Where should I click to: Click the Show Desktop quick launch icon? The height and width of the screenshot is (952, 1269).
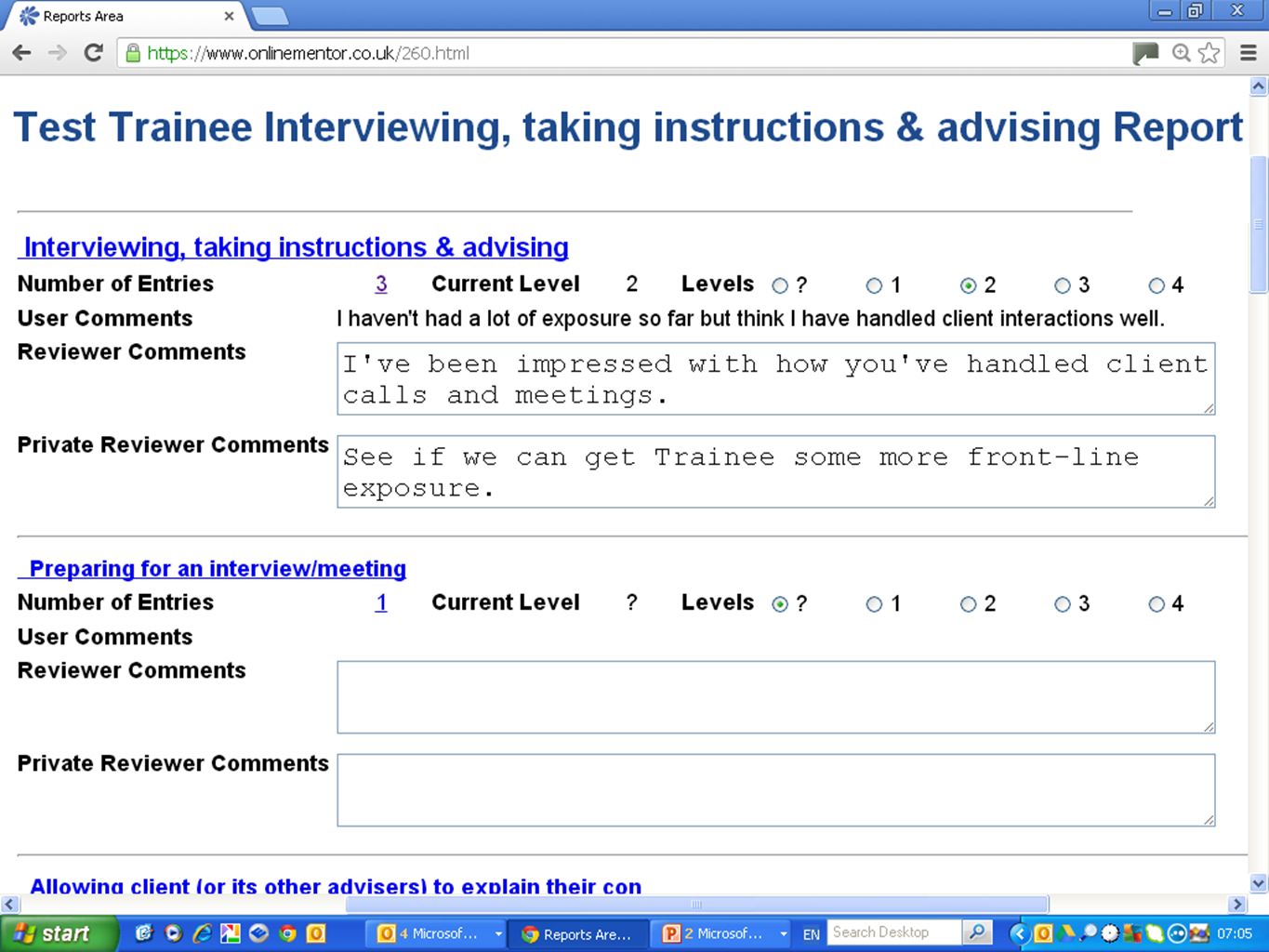tap(144, 933)
